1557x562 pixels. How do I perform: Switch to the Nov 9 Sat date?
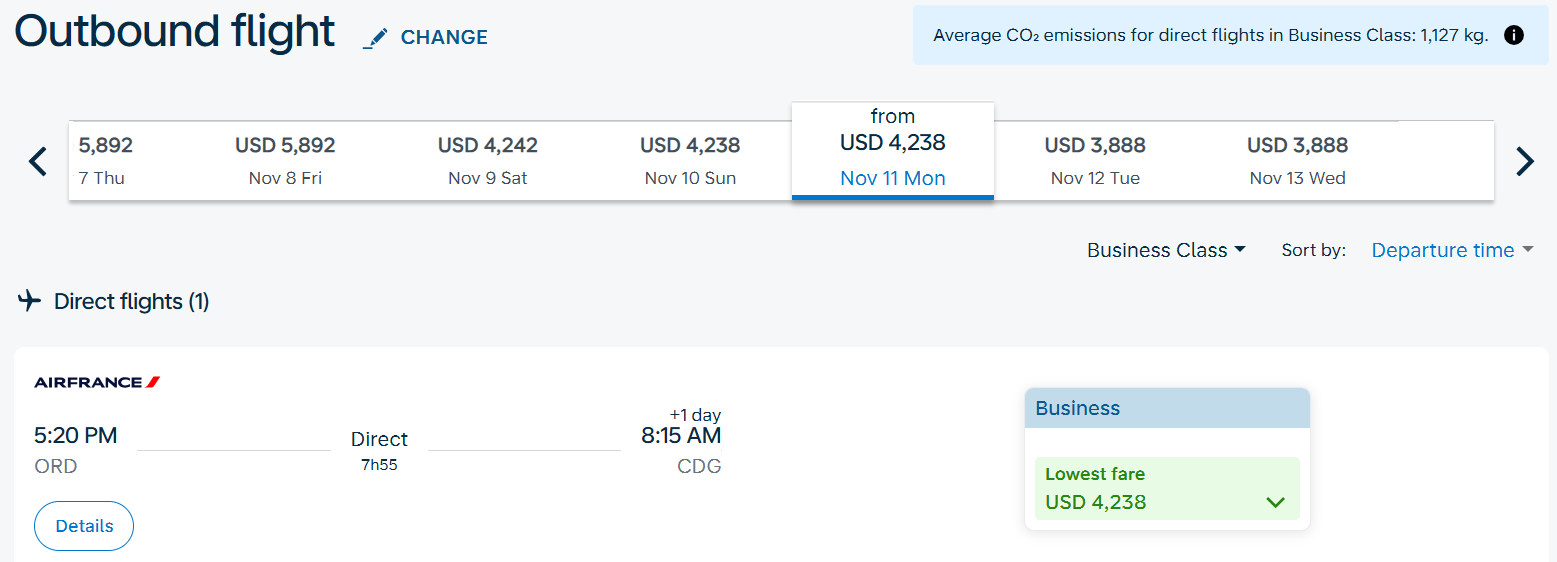click(488, 161)
